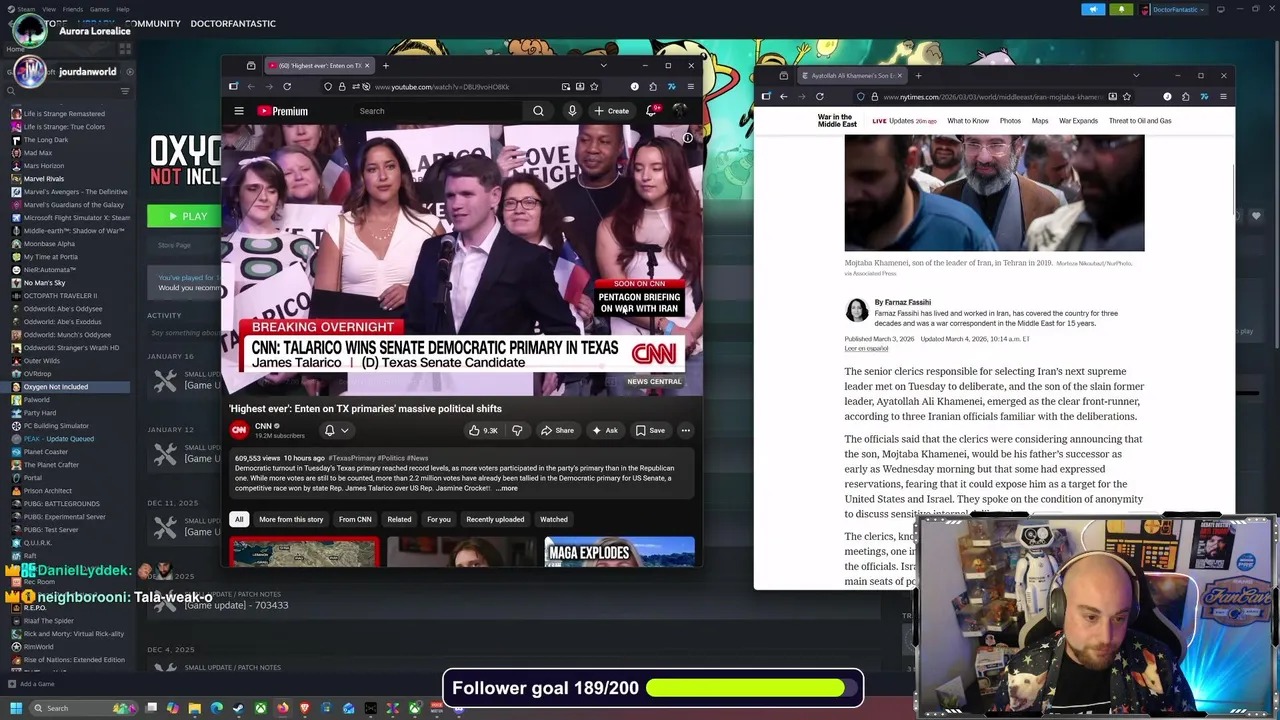Image resolution: width=1280 pixels, height=720 pixels.
Task: Open Steam View menu
Action: 48,9
